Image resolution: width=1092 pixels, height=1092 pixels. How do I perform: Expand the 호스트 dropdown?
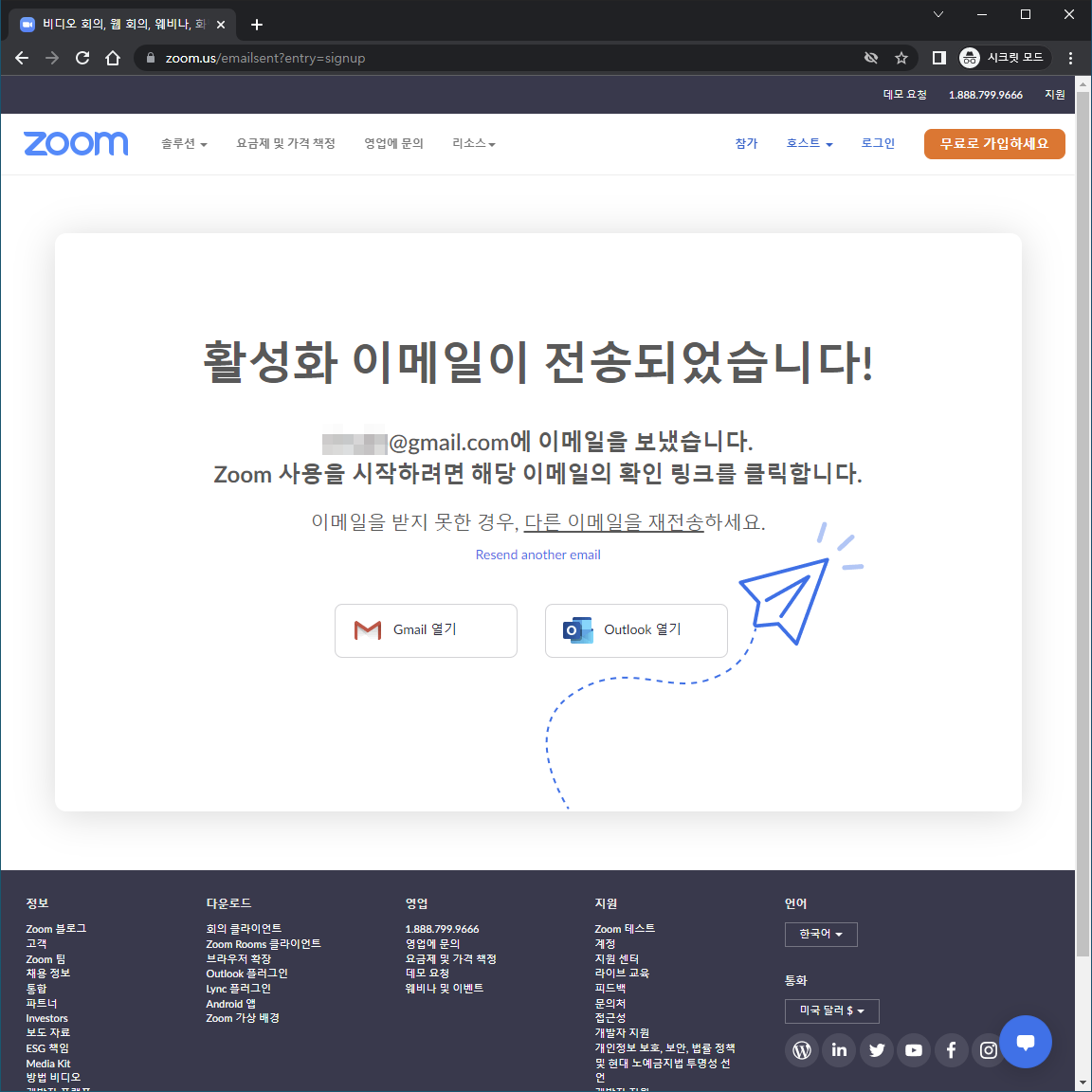[810, 143]
